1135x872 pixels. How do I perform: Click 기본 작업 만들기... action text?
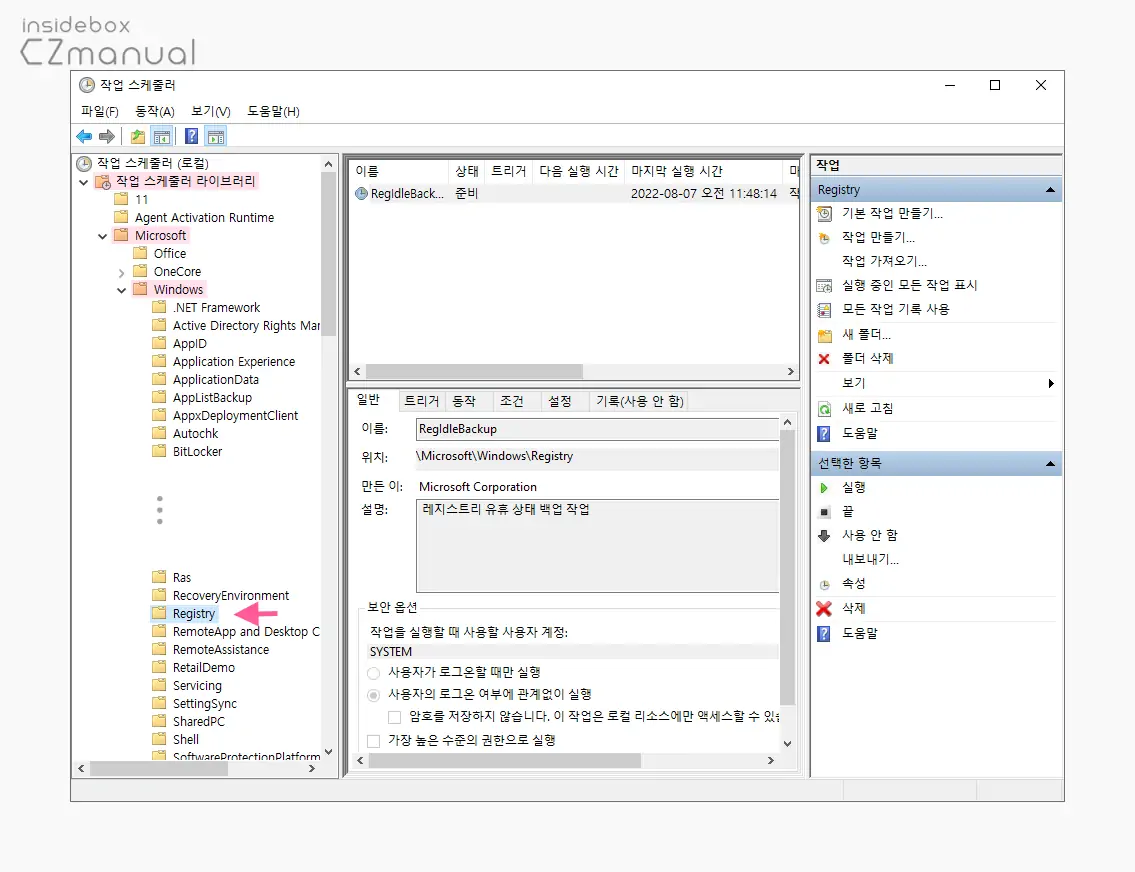(x=892, y=213)
